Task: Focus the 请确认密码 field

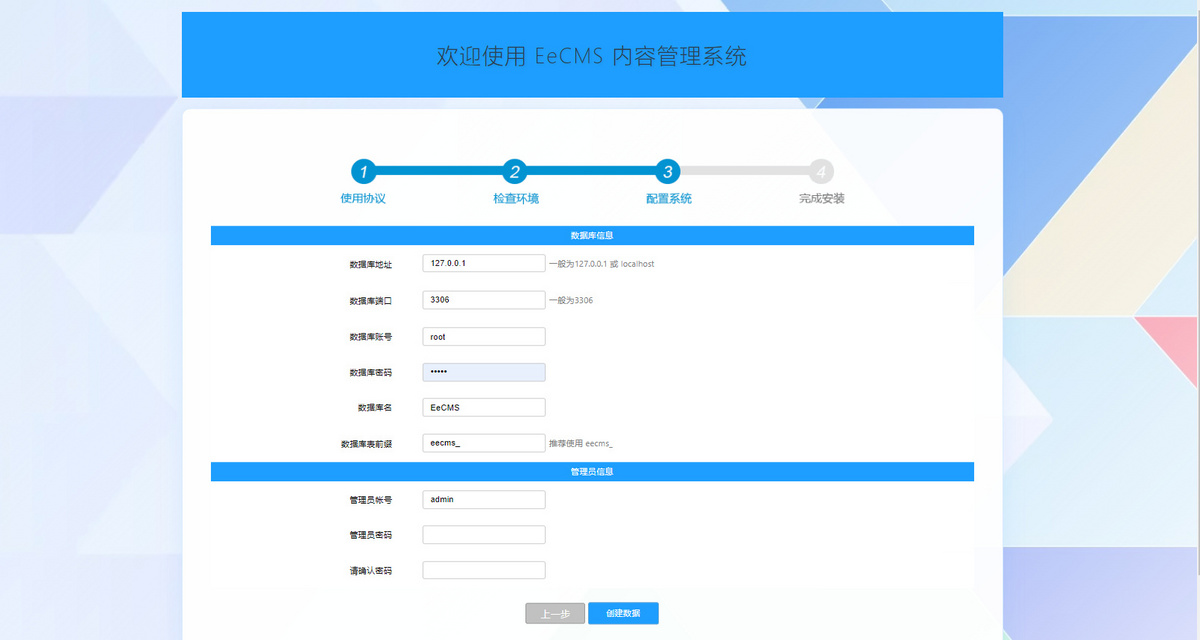Action: pos(484,570)
